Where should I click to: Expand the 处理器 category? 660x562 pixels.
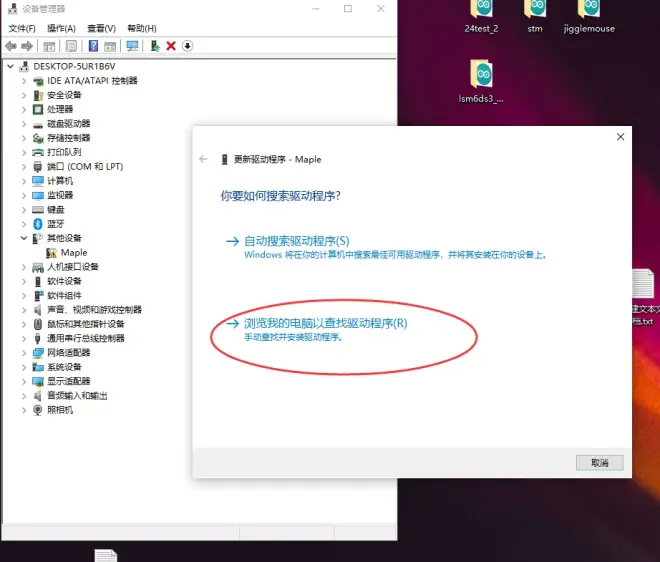pos(24,109)
